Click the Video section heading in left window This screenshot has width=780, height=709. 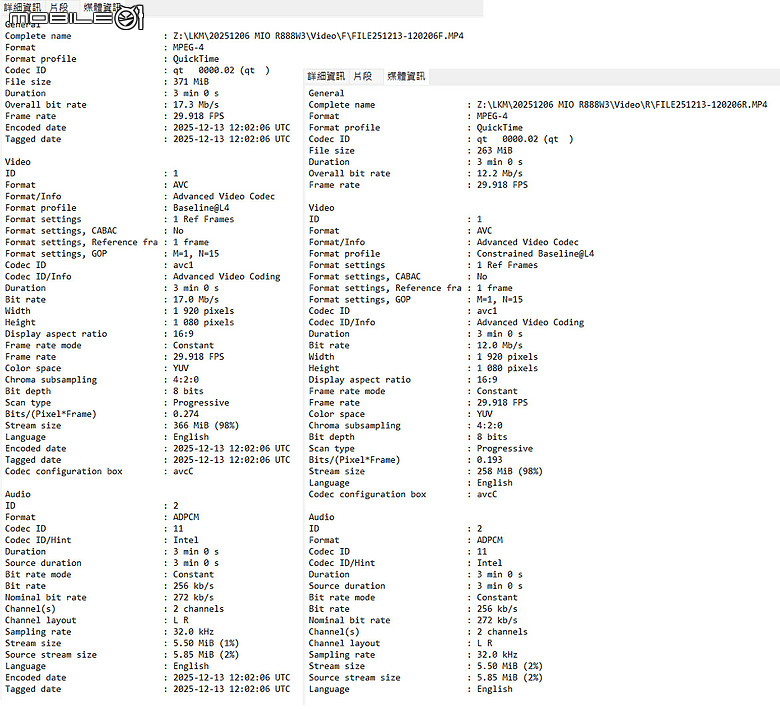(18, 162)
